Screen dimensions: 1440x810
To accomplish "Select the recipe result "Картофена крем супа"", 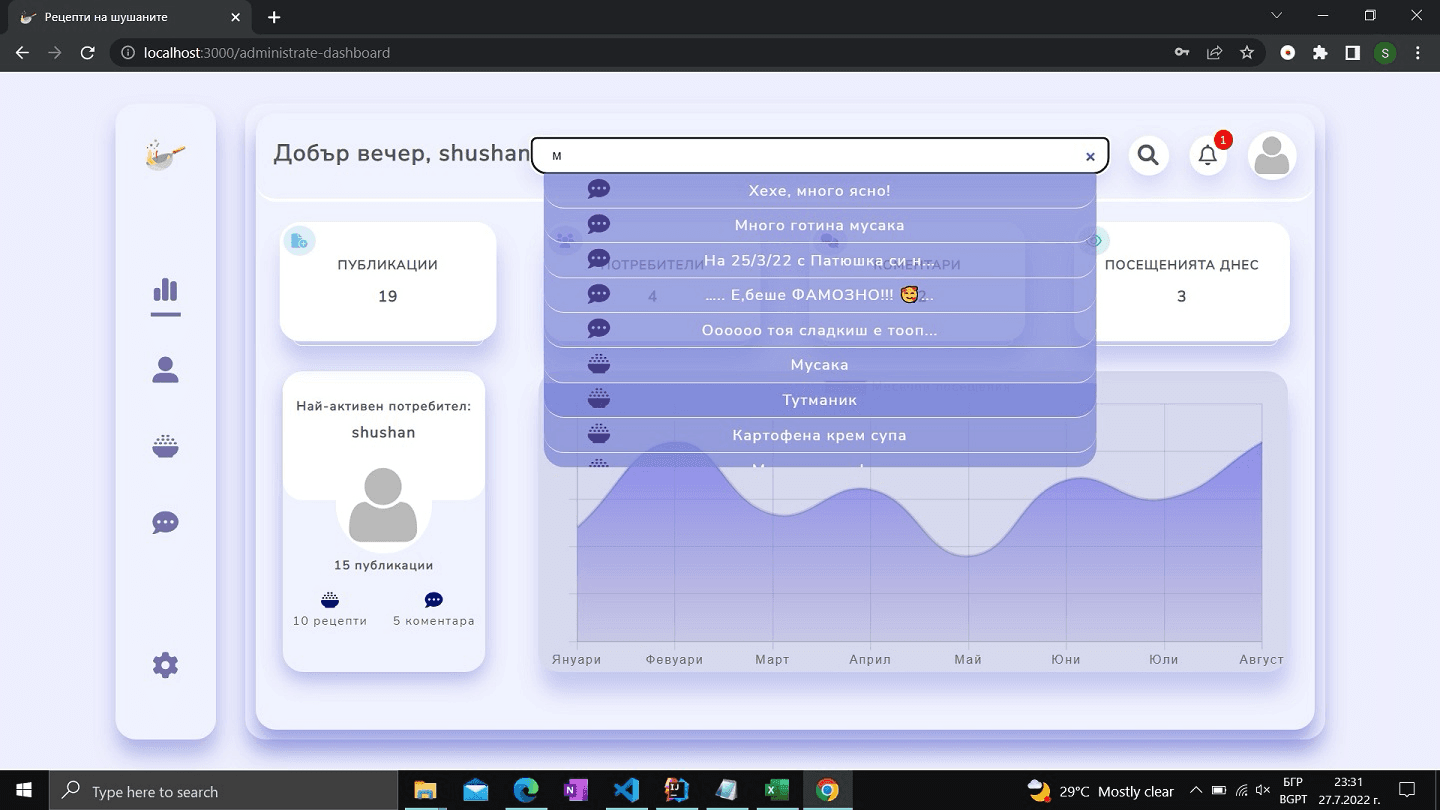I will [820, 435].
